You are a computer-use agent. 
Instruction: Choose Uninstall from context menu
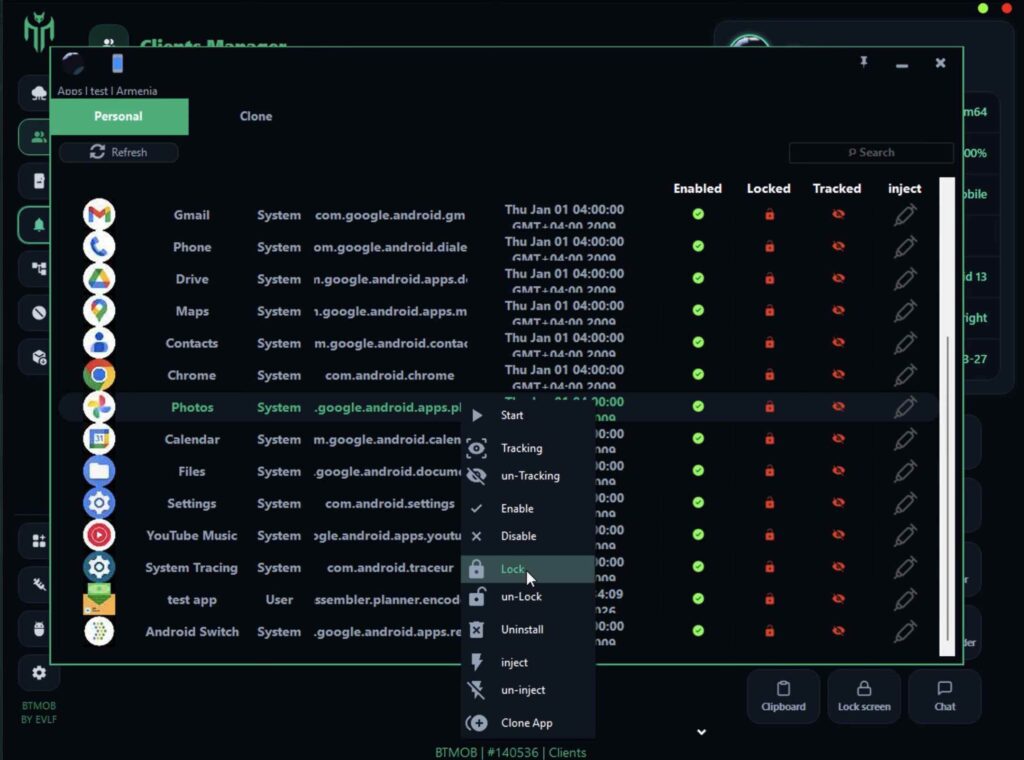[x=528, y=629]
